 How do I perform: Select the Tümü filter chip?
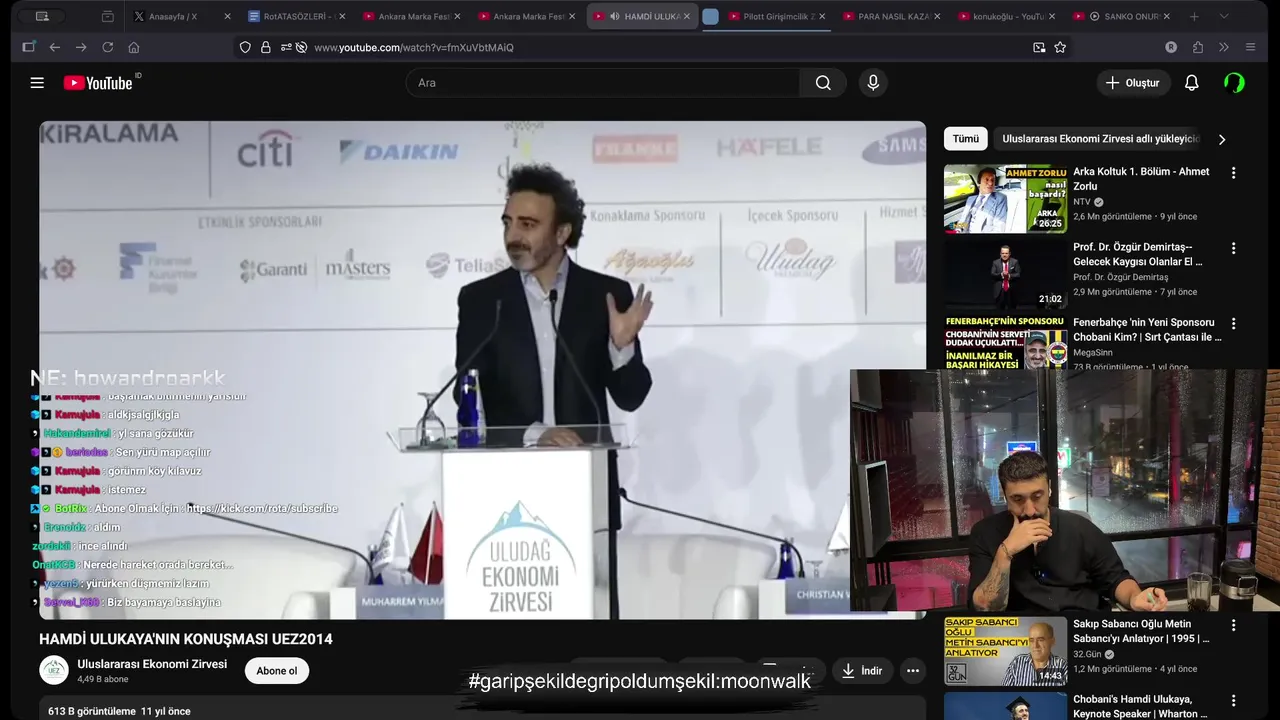[966, 139]
